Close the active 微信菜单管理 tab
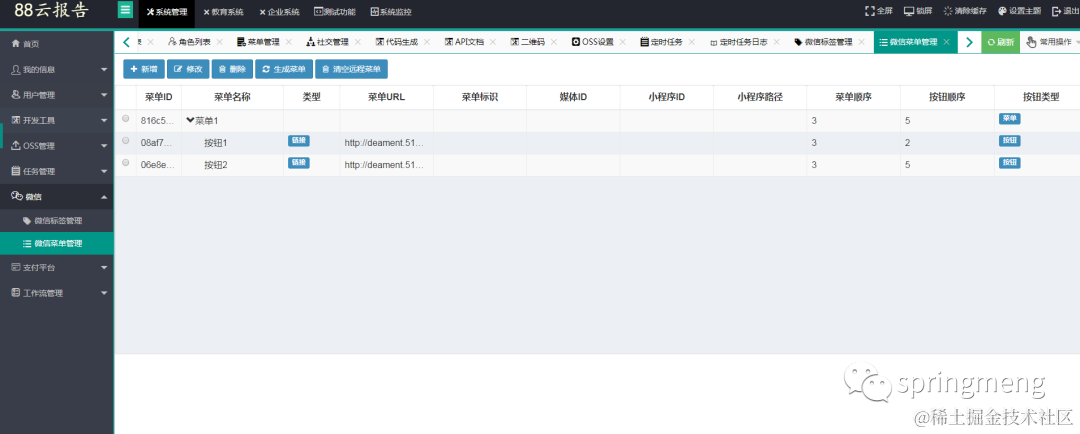 tap(946, 42)
